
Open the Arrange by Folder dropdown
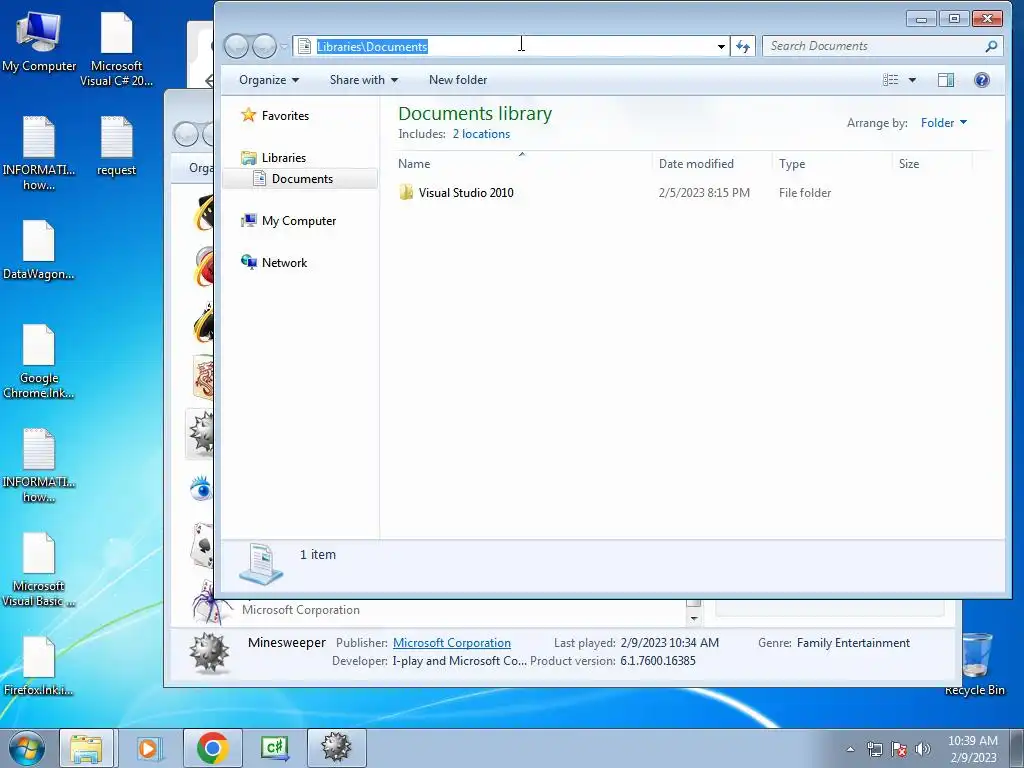click(943, 123)
